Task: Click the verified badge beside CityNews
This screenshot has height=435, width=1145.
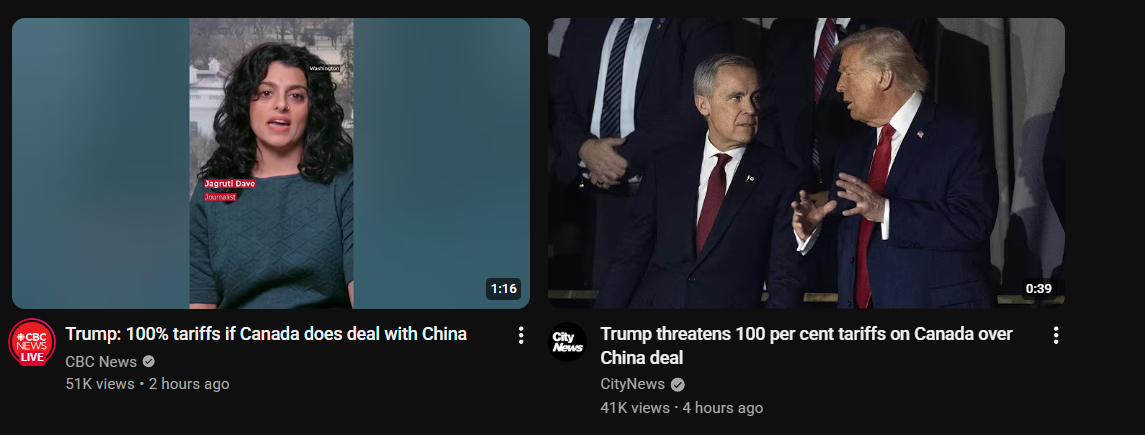Action: [678, 385]
